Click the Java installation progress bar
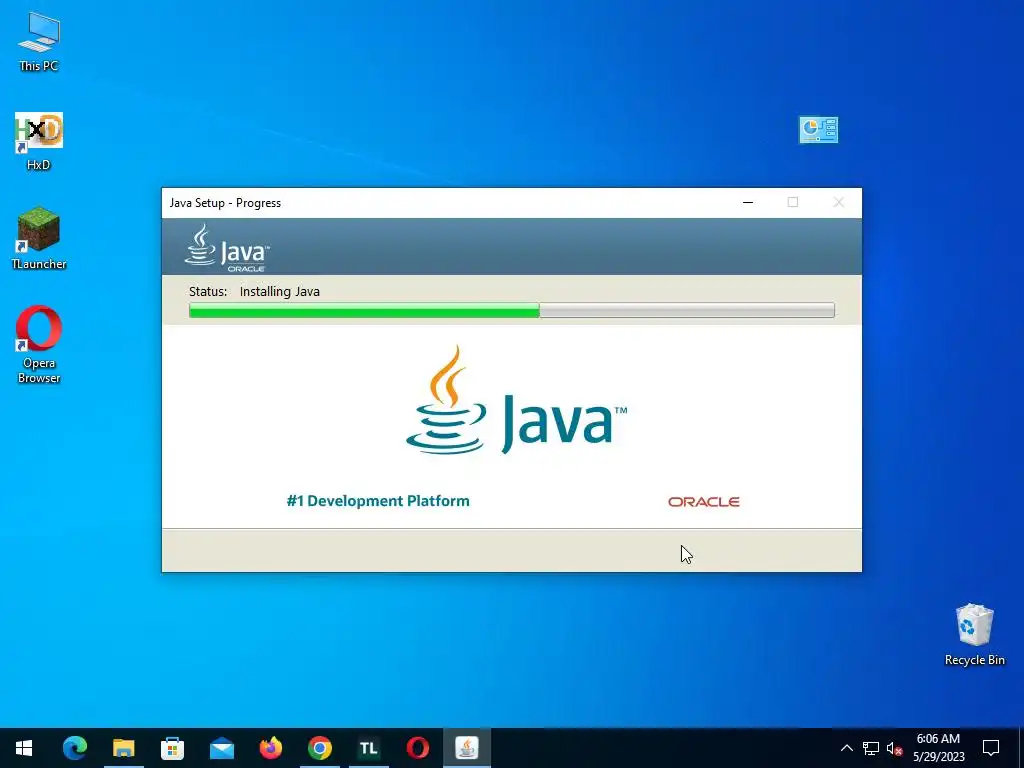The image size is (1024, 768). [x=511, y=310]
